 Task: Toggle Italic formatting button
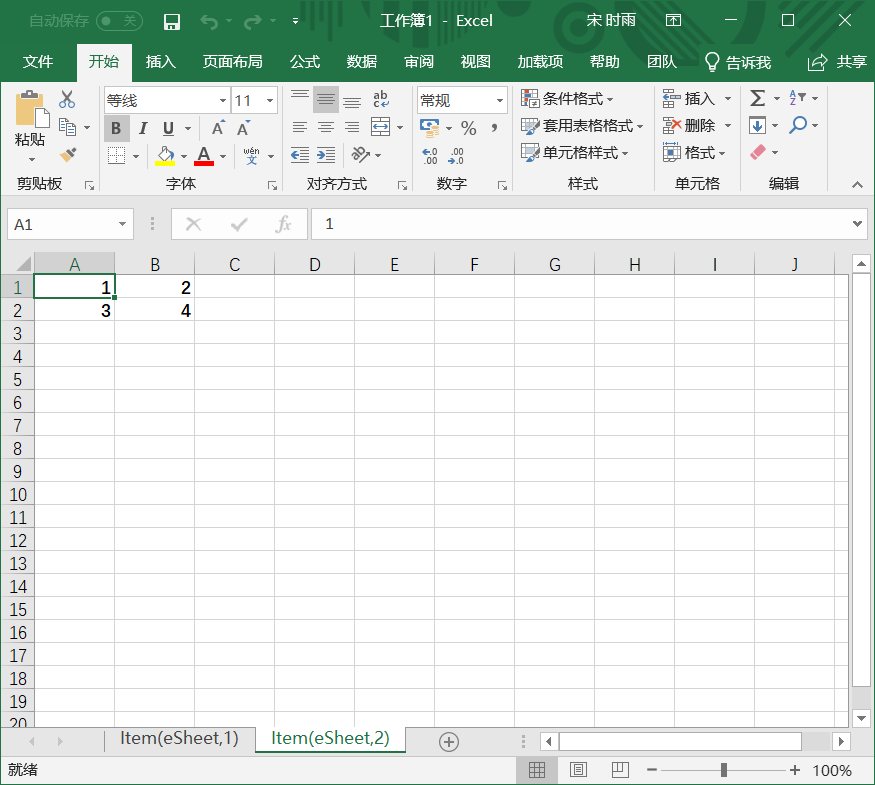(x=143, y=128)
